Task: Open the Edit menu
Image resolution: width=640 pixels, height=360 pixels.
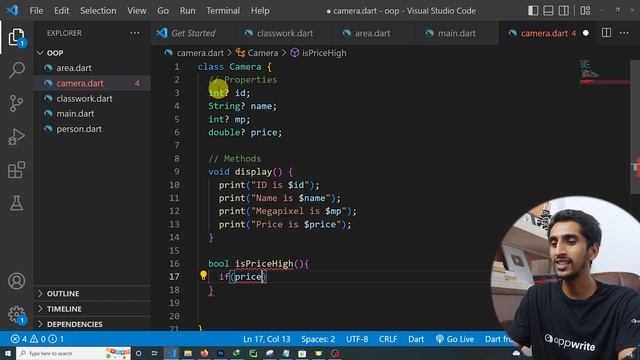Action: (x=62, y=11)
